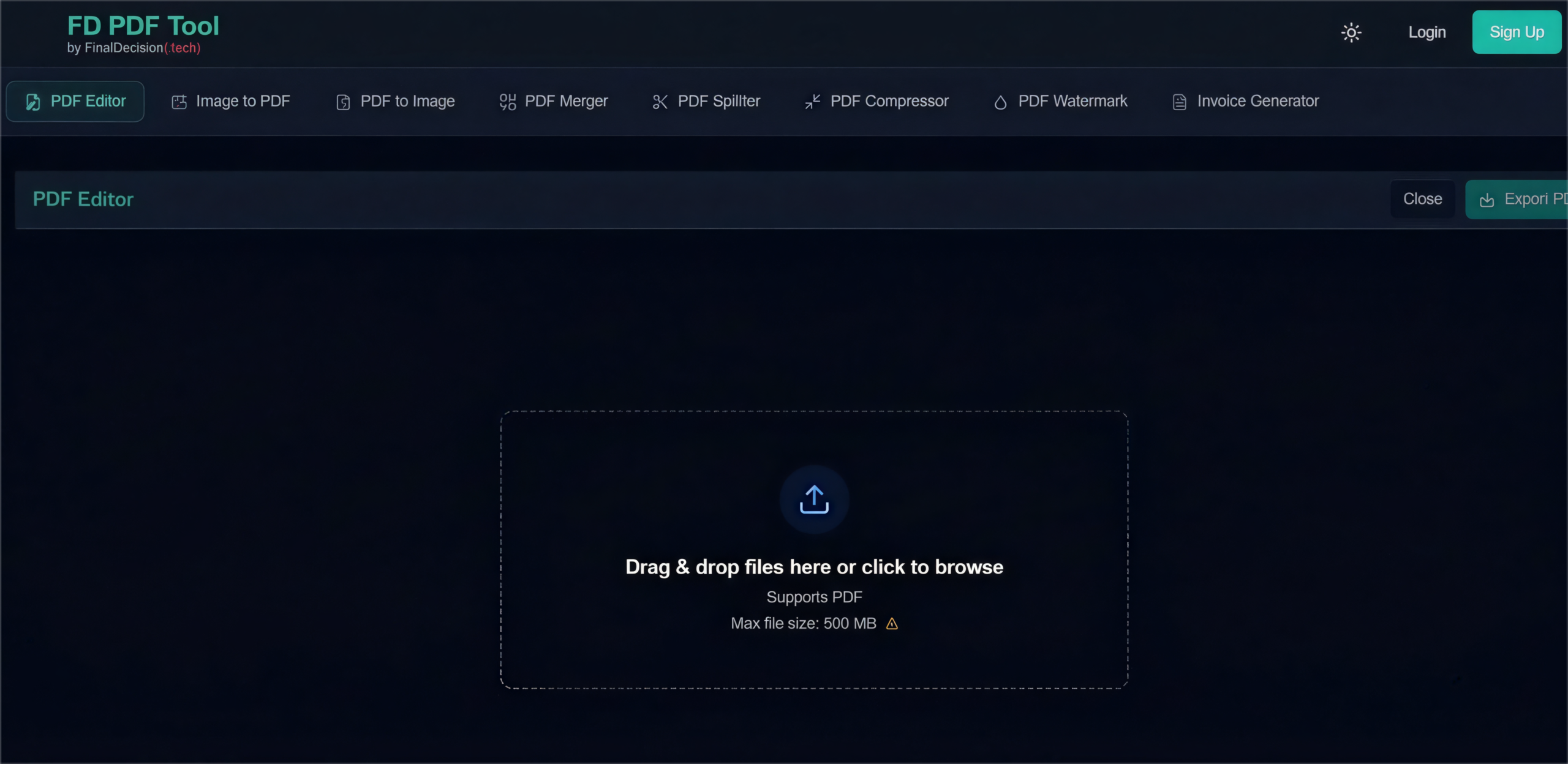Close the PDF Editor panel
This screenshot has height=764, width=1568.
[1422, 199]
